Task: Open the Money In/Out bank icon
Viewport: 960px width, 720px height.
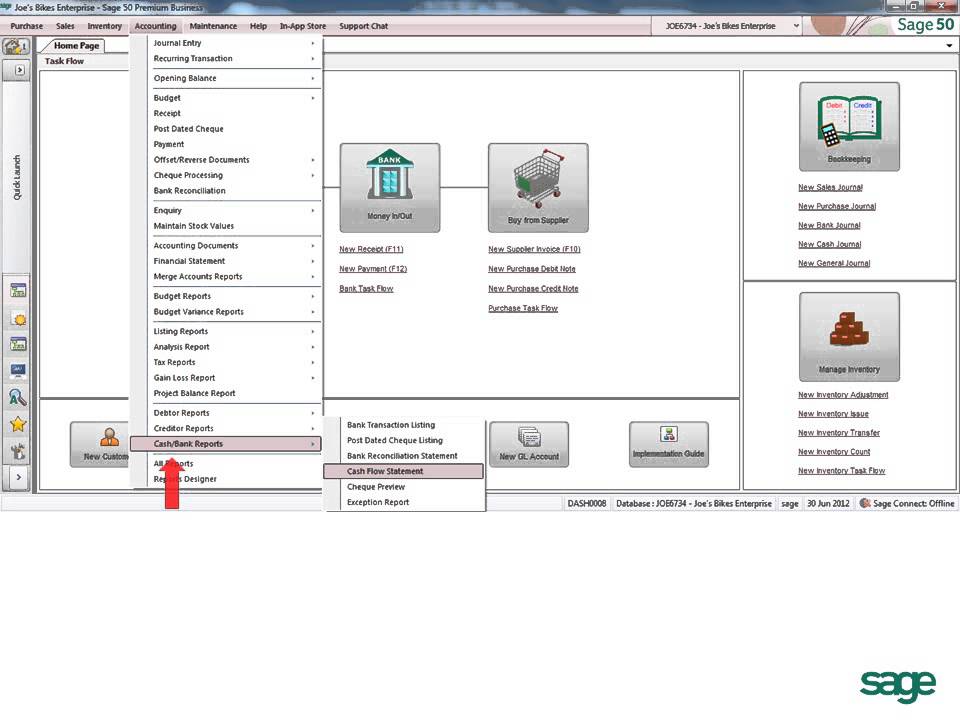Action: pos(389,187)
